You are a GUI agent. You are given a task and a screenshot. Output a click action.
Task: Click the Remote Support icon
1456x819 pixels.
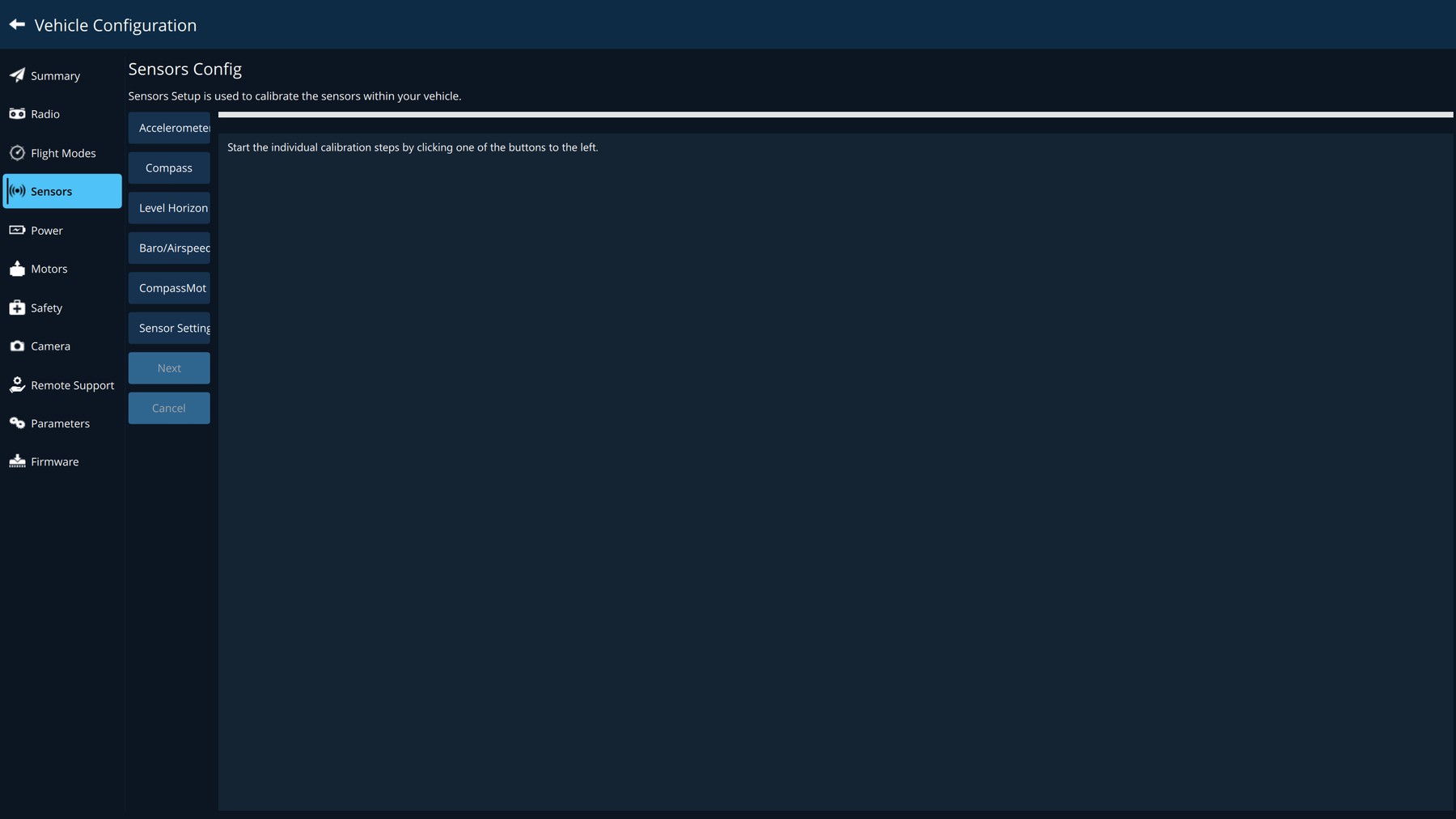(x=17, y=384)
